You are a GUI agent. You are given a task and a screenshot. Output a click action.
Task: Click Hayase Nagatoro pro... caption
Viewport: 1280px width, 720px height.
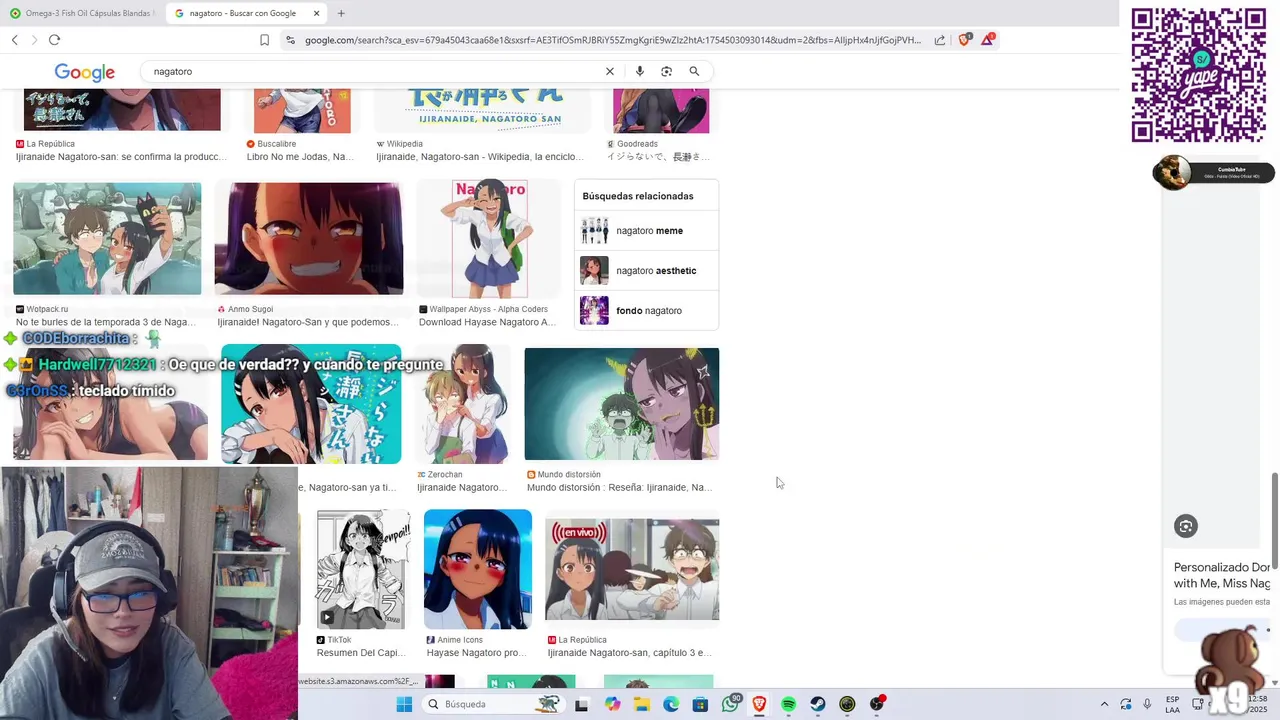point(476,653)
